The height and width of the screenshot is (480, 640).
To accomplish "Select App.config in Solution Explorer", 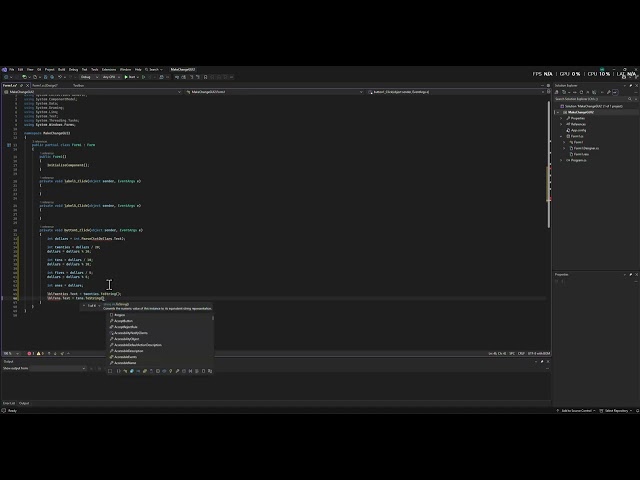I will click(576, 130).
